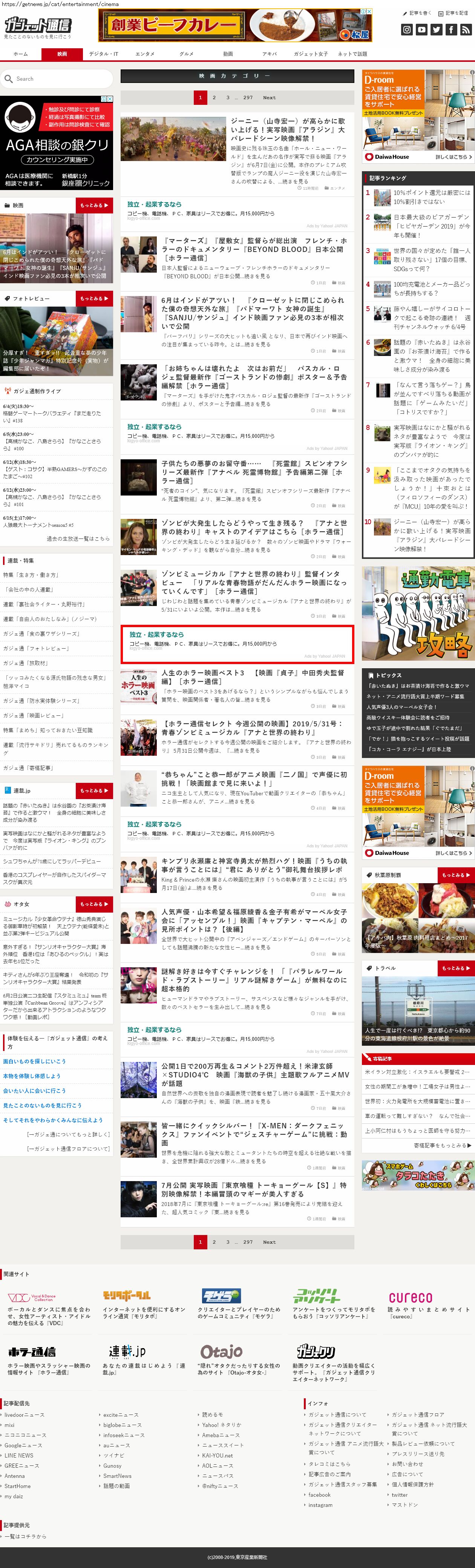Open the ガジェット女子 nav tab
This screenshot has width=475, height=1568.
click(311, 54)
